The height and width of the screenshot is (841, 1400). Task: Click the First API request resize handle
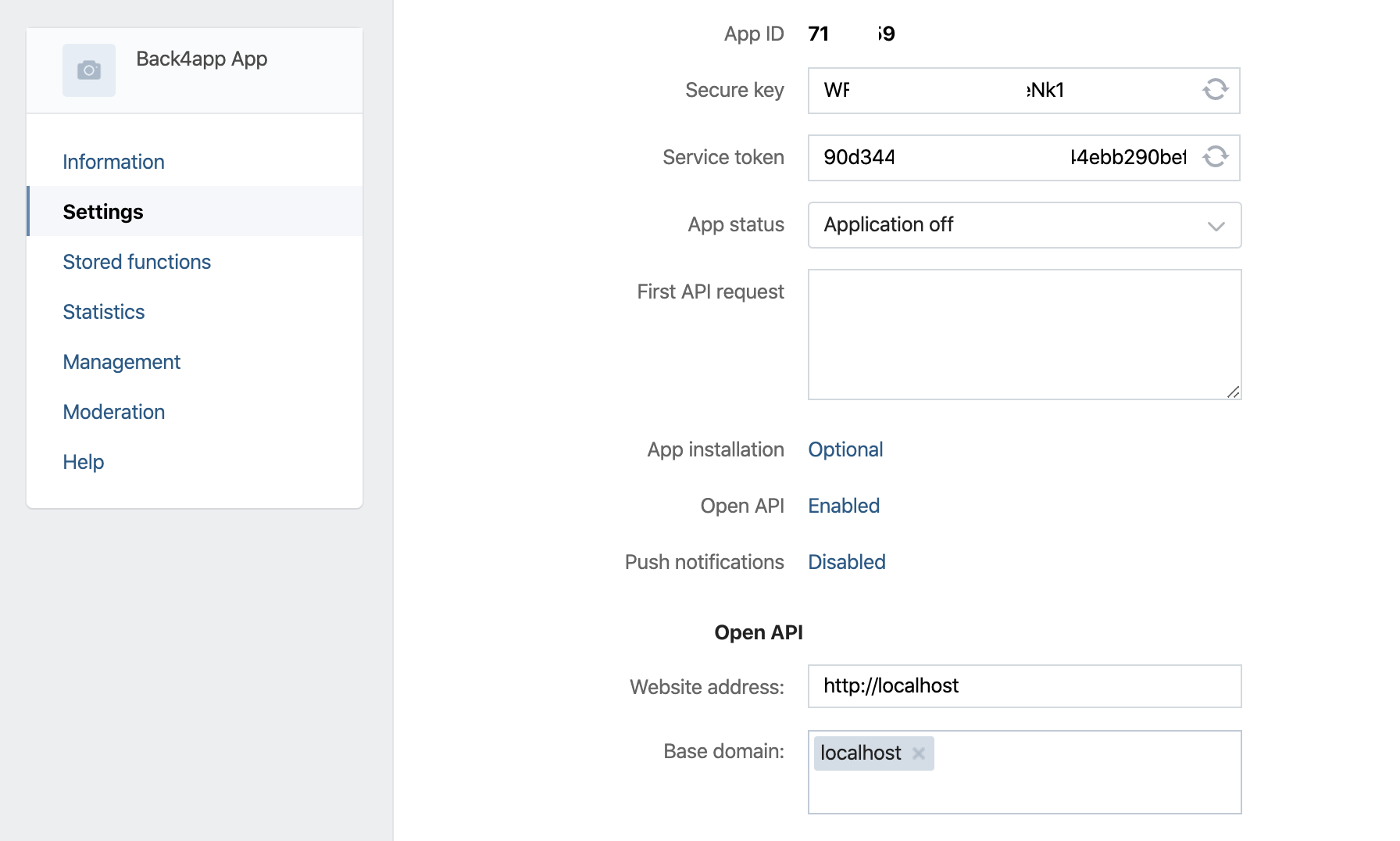point(1233,392)
